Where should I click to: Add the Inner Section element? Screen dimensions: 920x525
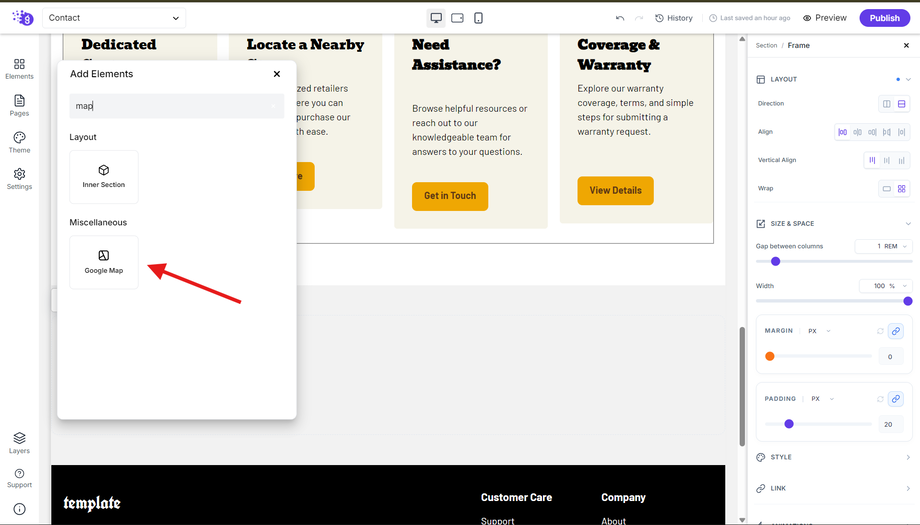coord(104,177)
